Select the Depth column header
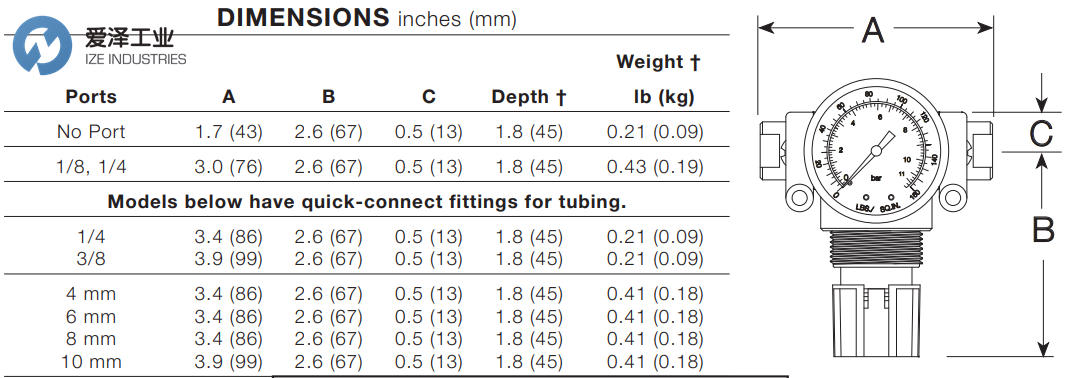This screenshot has height=378, width=1069. click(x=529, y=97)
